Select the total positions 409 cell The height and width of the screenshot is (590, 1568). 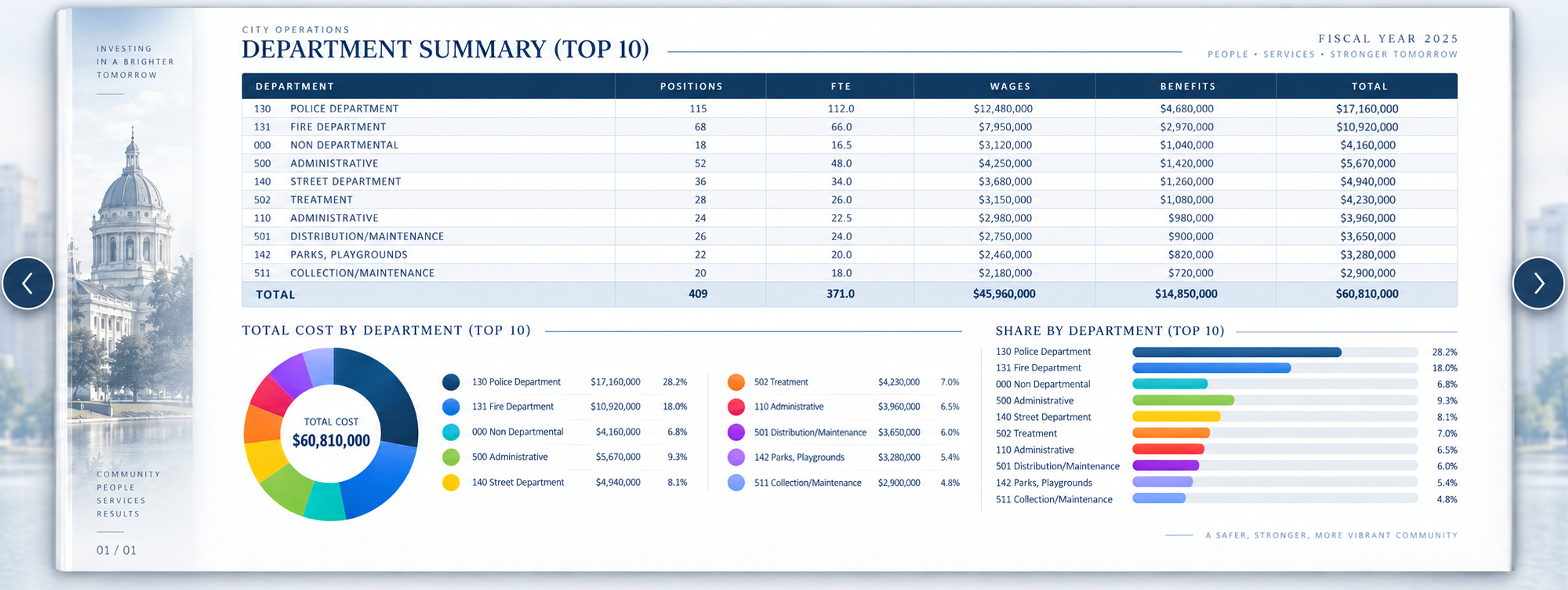pos(697,293)
